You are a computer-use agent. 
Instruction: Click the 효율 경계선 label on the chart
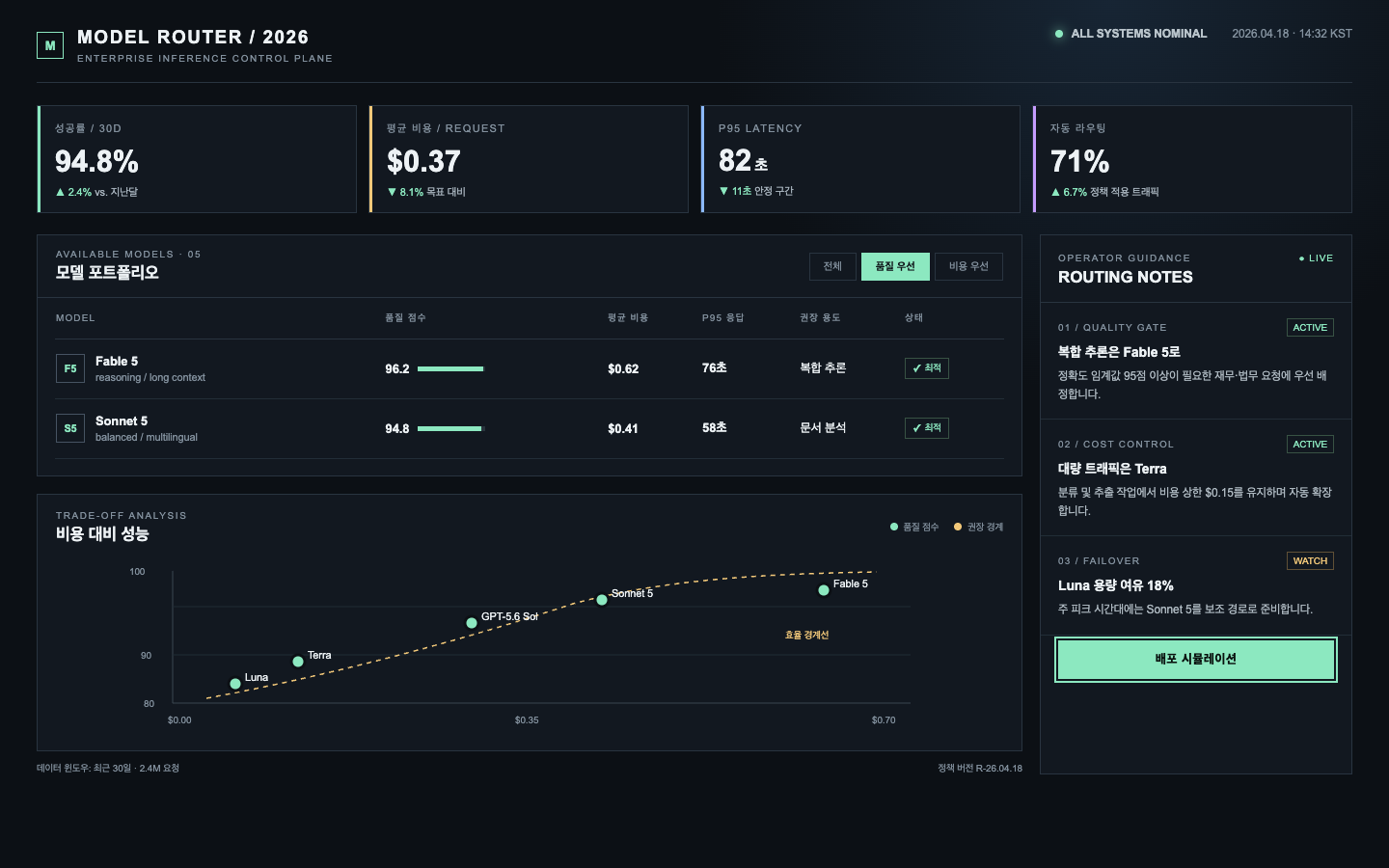tap(807, 636)
